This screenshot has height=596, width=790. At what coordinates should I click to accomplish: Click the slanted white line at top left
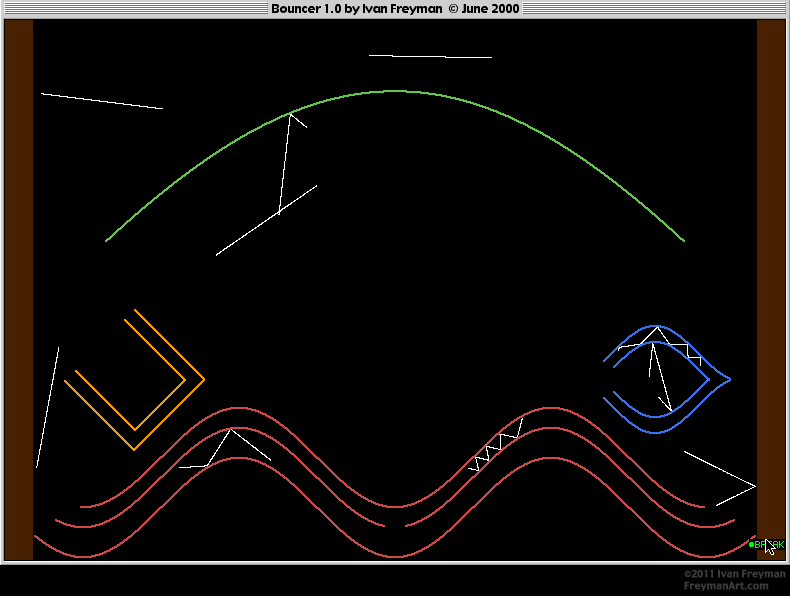[x=101, y=101]
